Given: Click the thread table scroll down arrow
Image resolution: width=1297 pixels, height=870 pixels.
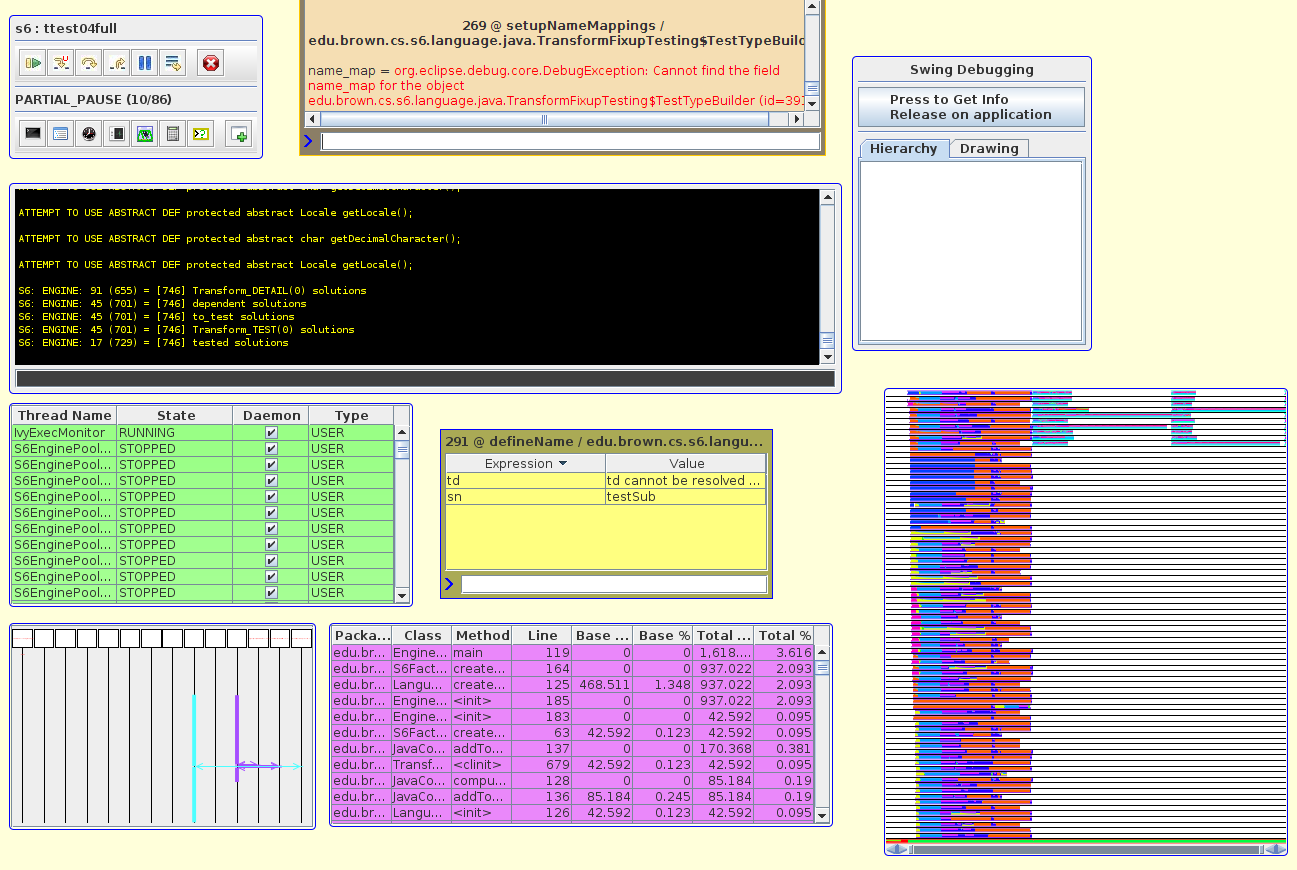Looking at the screenshot, I should 402,595.
